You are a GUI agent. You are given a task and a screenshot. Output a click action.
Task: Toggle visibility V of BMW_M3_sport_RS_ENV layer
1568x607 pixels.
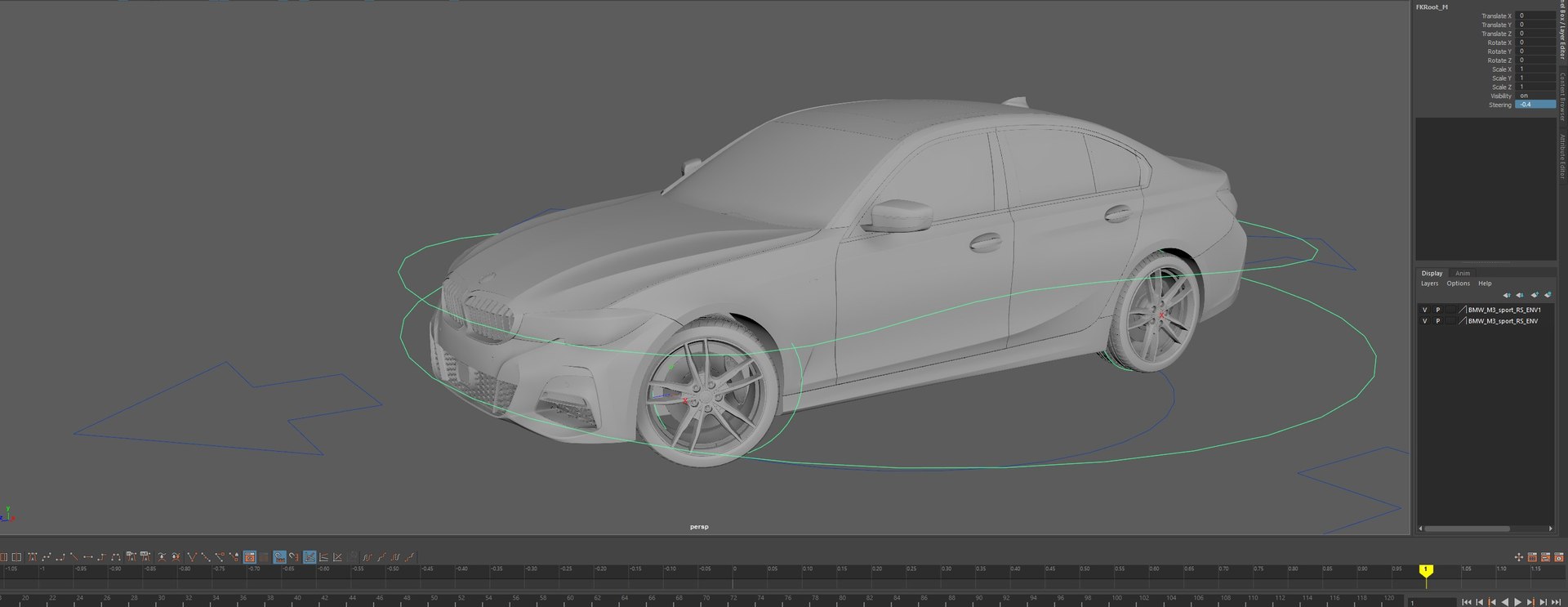(1425, 321)
